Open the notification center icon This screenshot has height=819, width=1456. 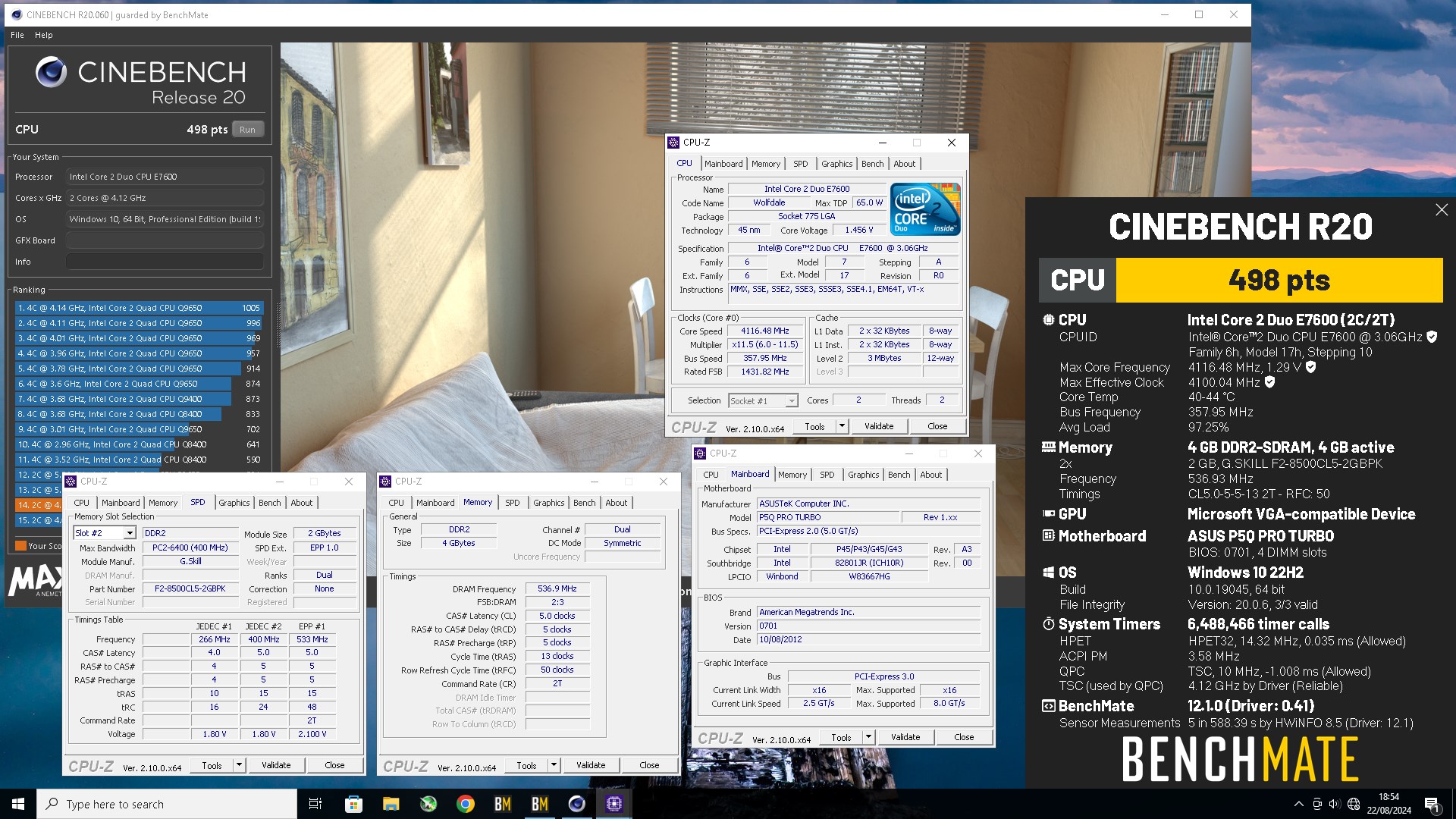coord(1432,804)
